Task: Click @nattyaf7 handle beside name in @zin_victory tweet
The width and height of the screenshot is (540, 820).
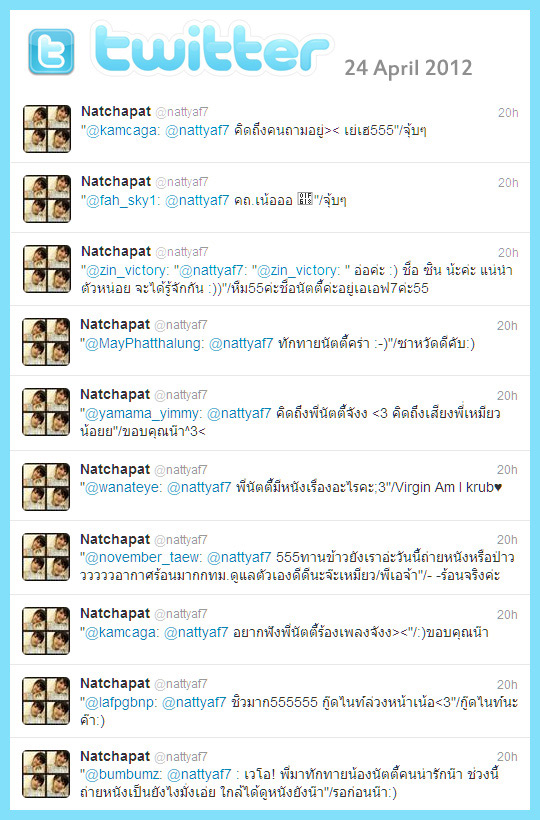Action: (x=182, y=252)
